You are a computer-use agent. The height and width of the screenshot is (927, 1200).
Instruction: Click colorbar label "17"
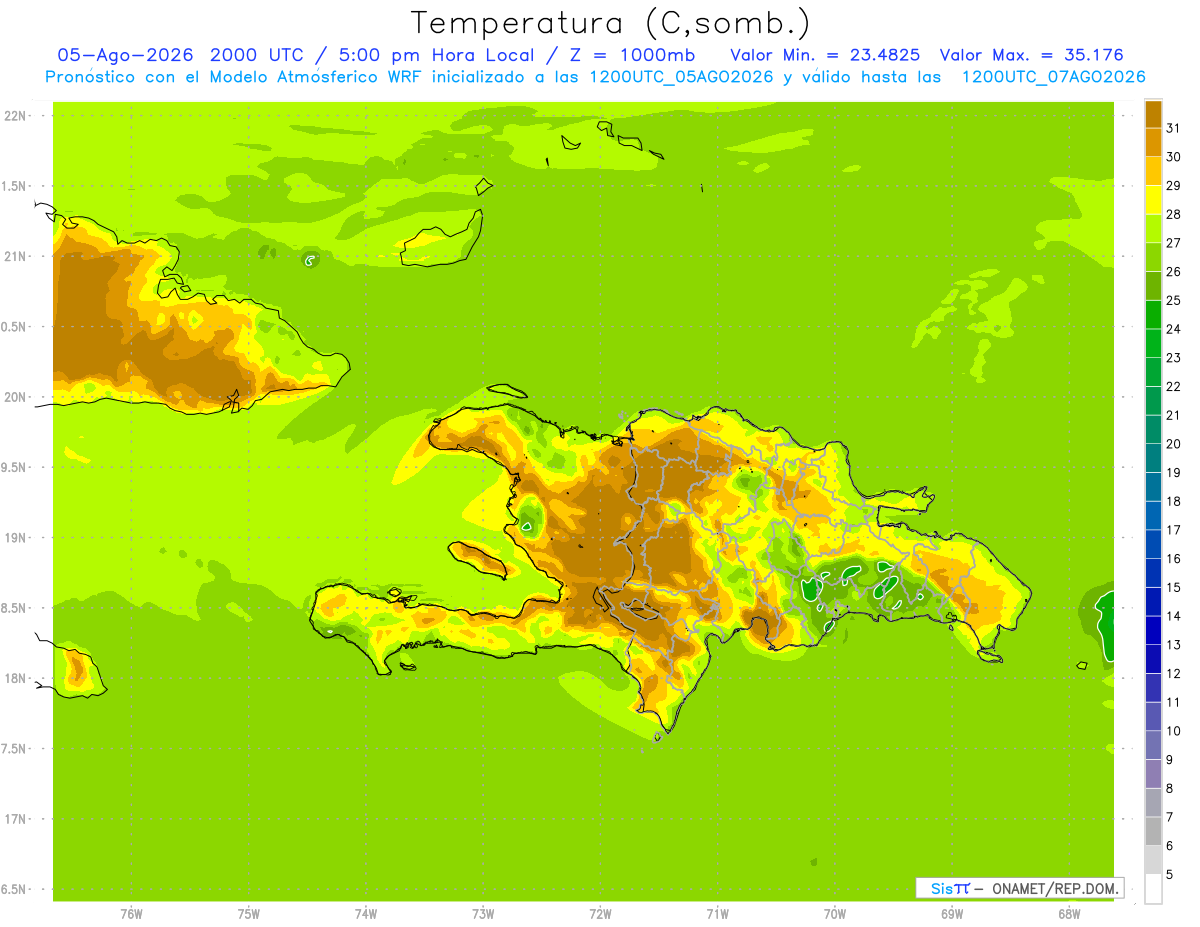[1173, 530]
